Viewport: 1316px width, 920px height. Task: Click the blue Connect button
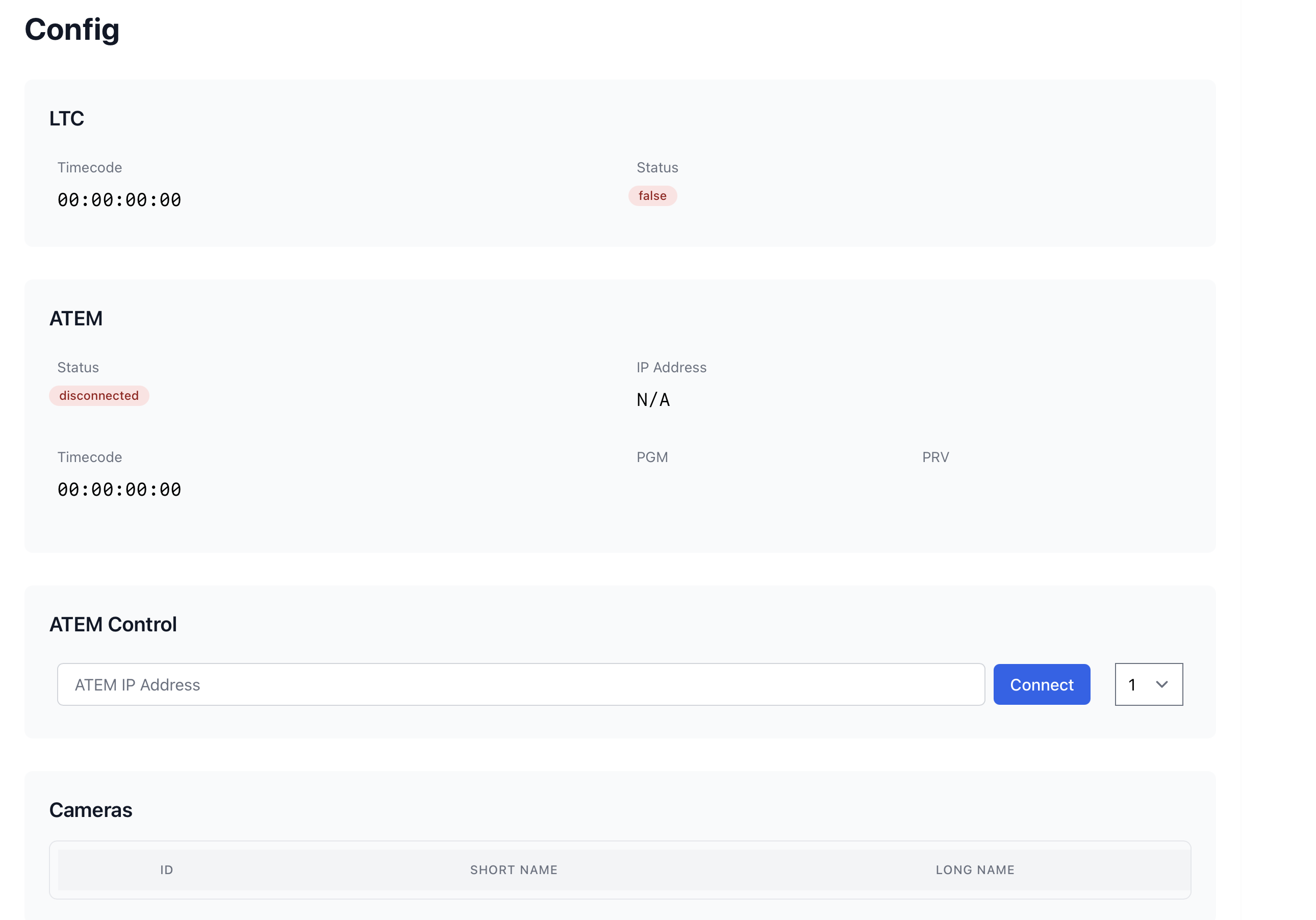(1042, 684)
